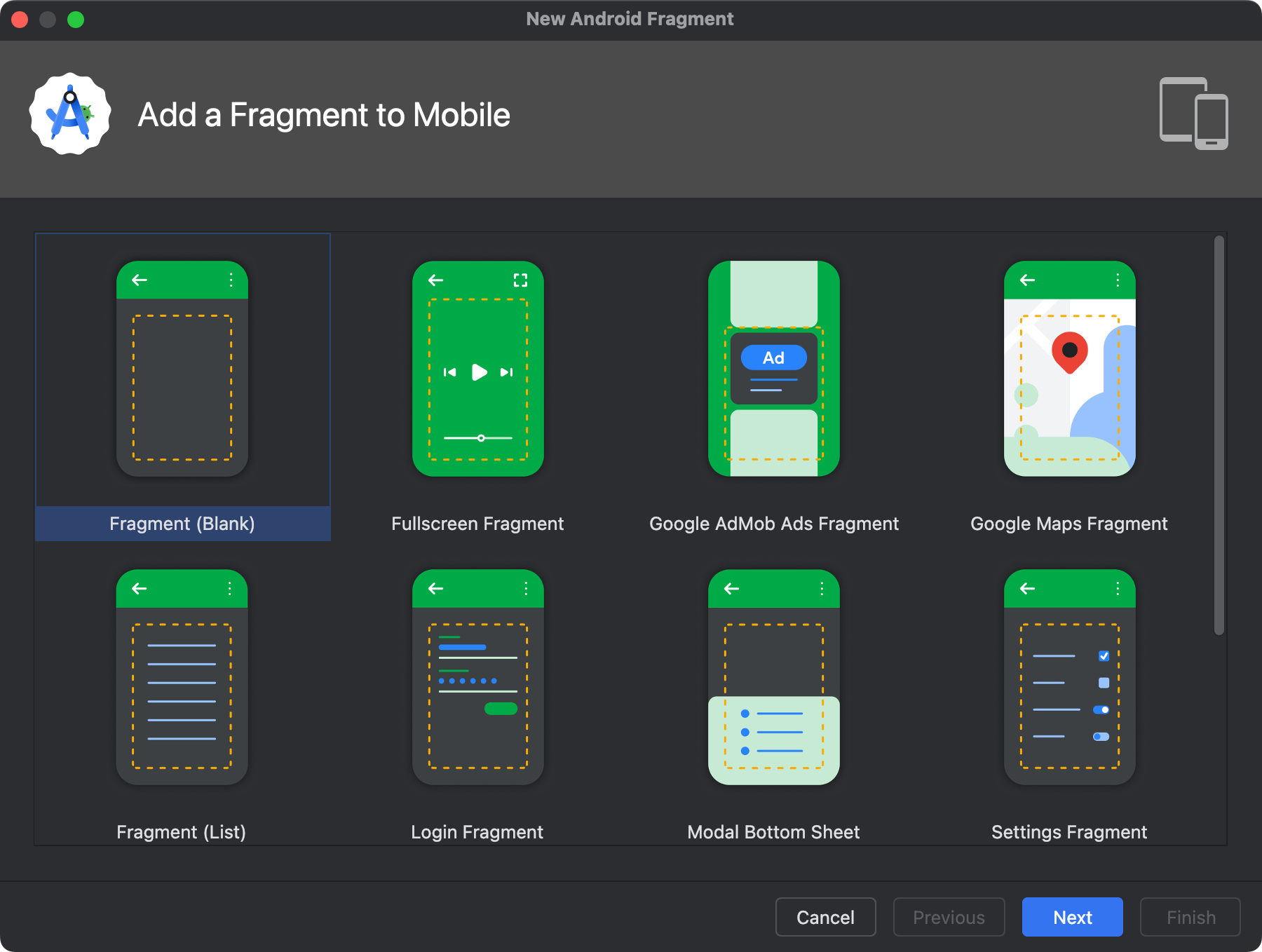Choose the Fragment (List) template icon
This screenshot has width=1262, height=952.
[x=182, y=677]
